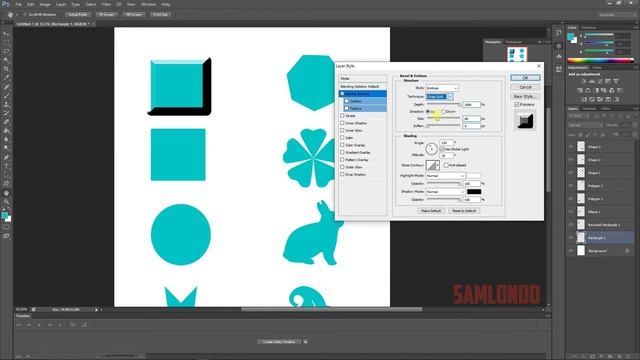Open the Timeline panel menu icon
640x360 pixels.
point(547,316)
